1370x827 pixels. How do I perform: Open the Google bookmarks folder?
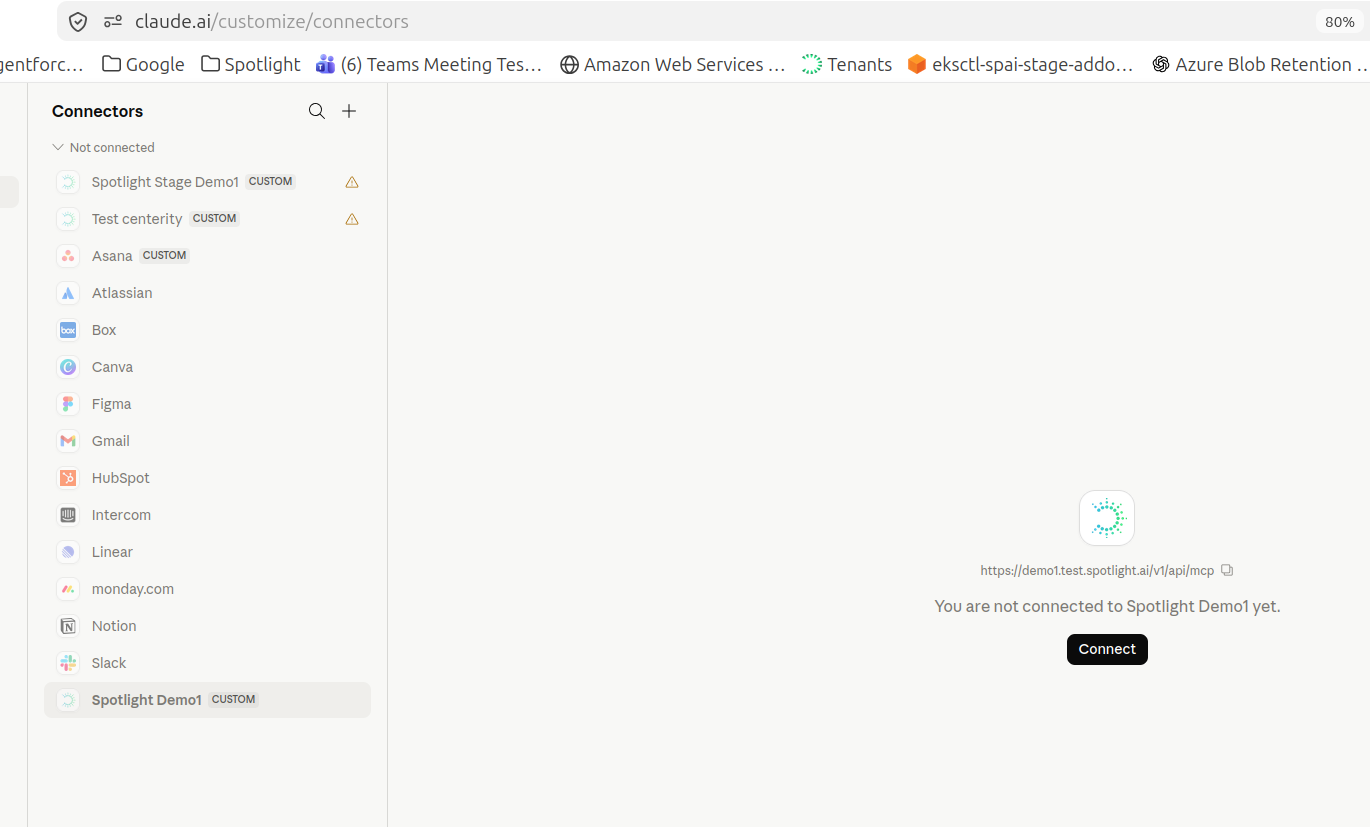click(143, 64)
